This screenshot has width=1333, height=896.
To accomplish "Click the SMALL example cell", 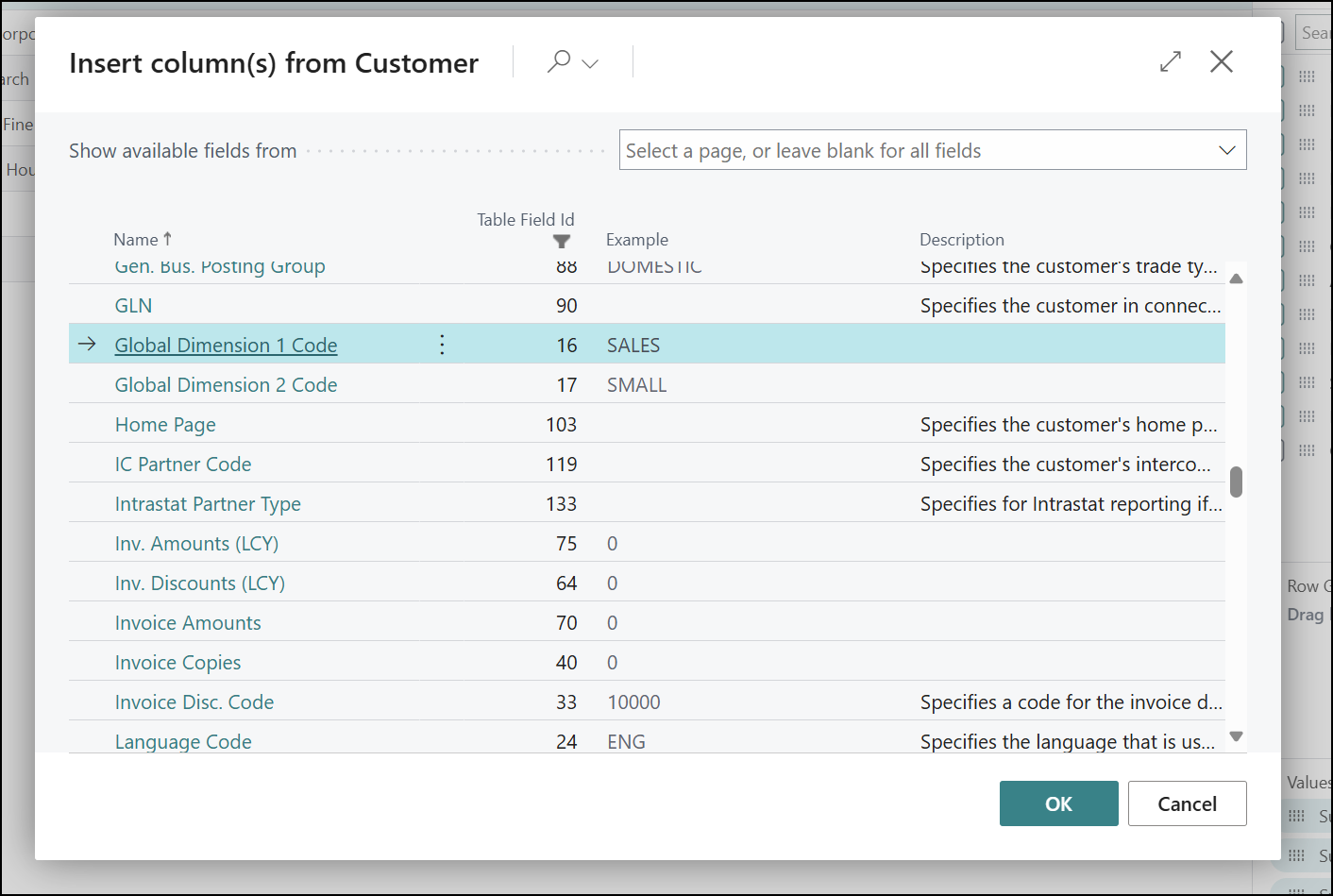I will tap(637, 385).
